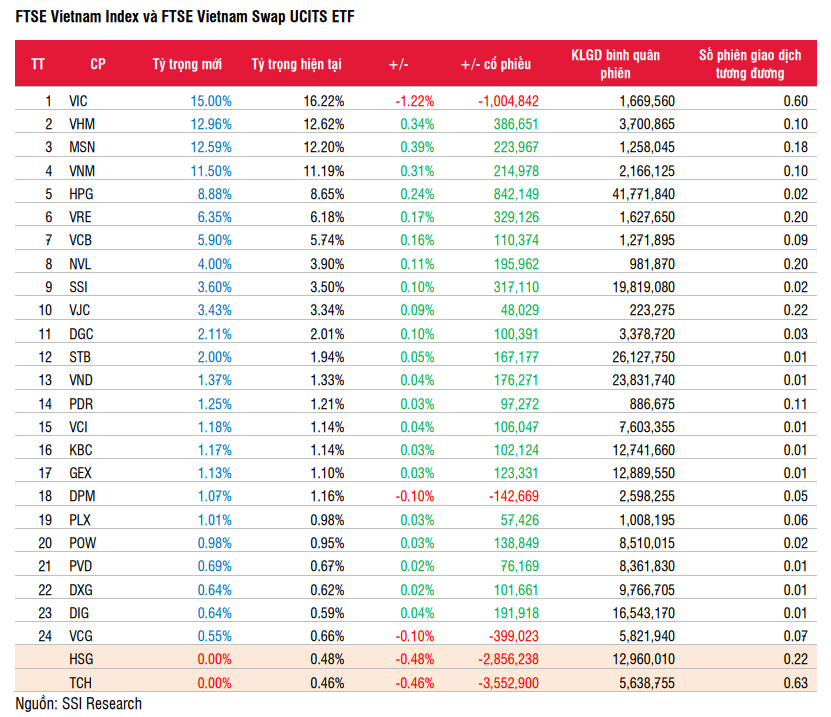The image size is (831, 717).
Task: Select the VHM new weight 12.96%
Action: (211, 124)
